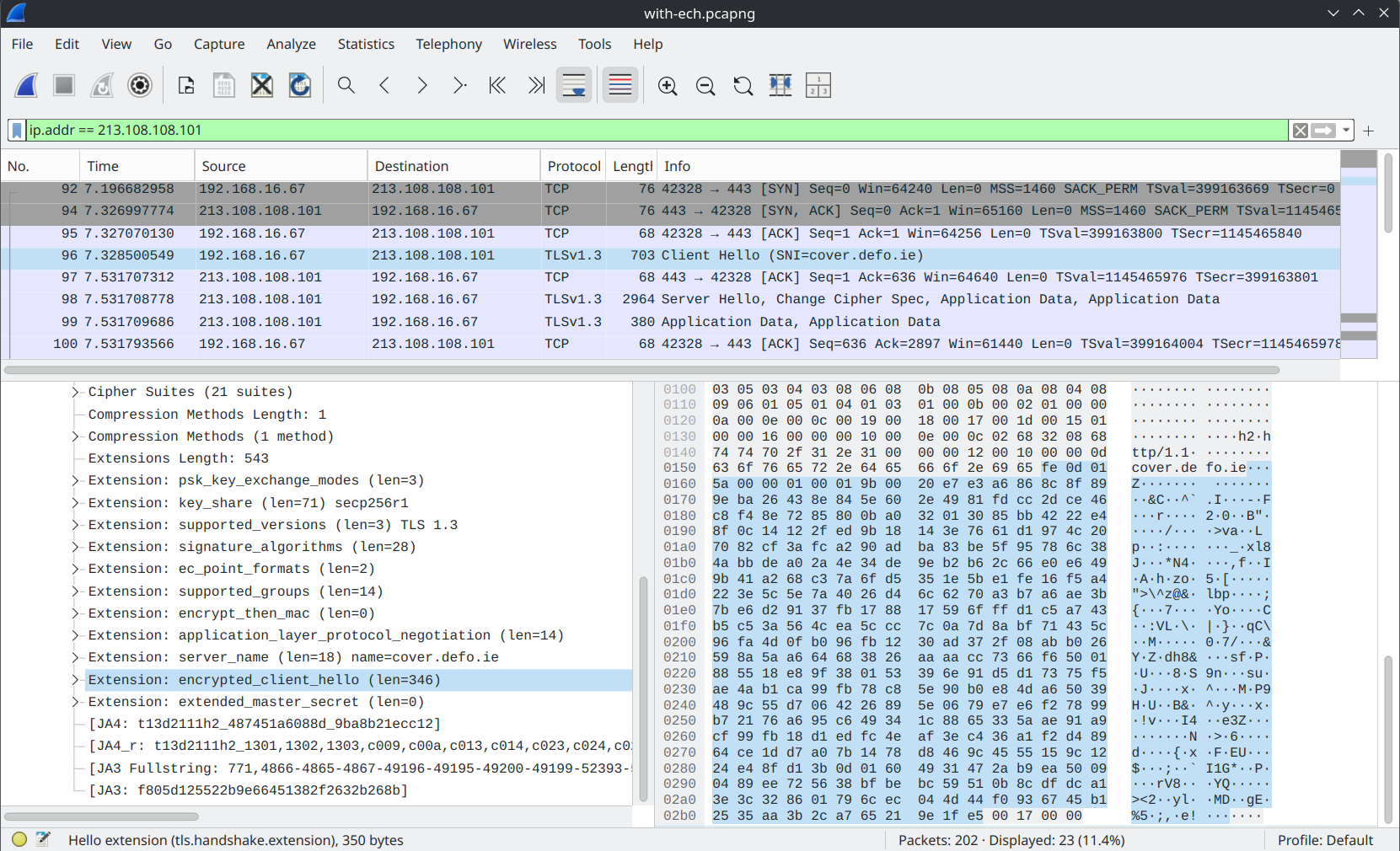
Task: Apply the current display filter
Action: [1324, 130]
